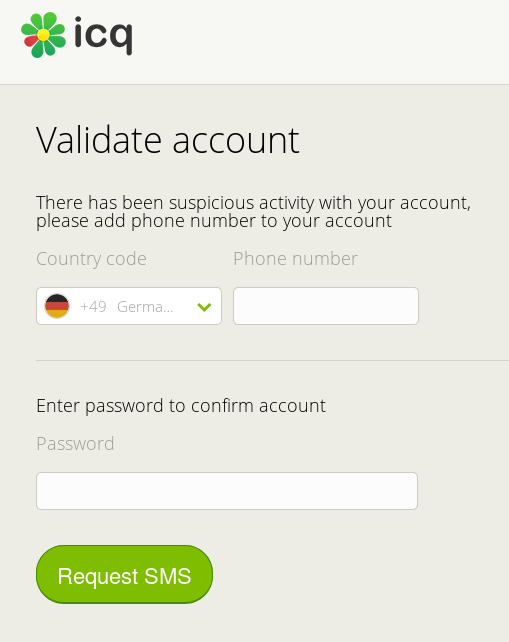This screenshot has height=642, width=509.
Task: Click the German flag icon
Action: tap(57, 306)
